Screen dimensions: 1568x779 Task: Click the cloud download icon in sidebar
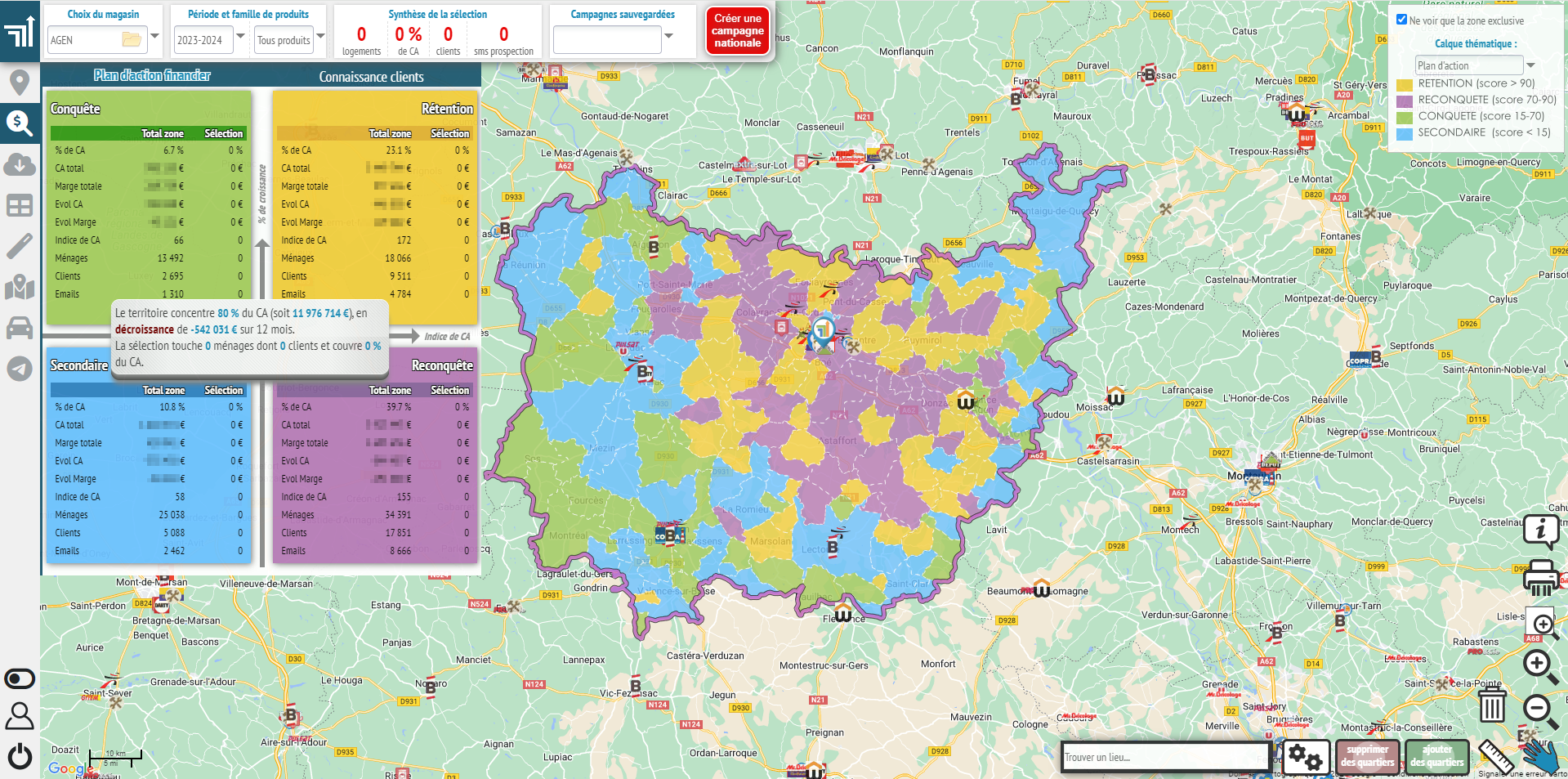tap(20, 164)
